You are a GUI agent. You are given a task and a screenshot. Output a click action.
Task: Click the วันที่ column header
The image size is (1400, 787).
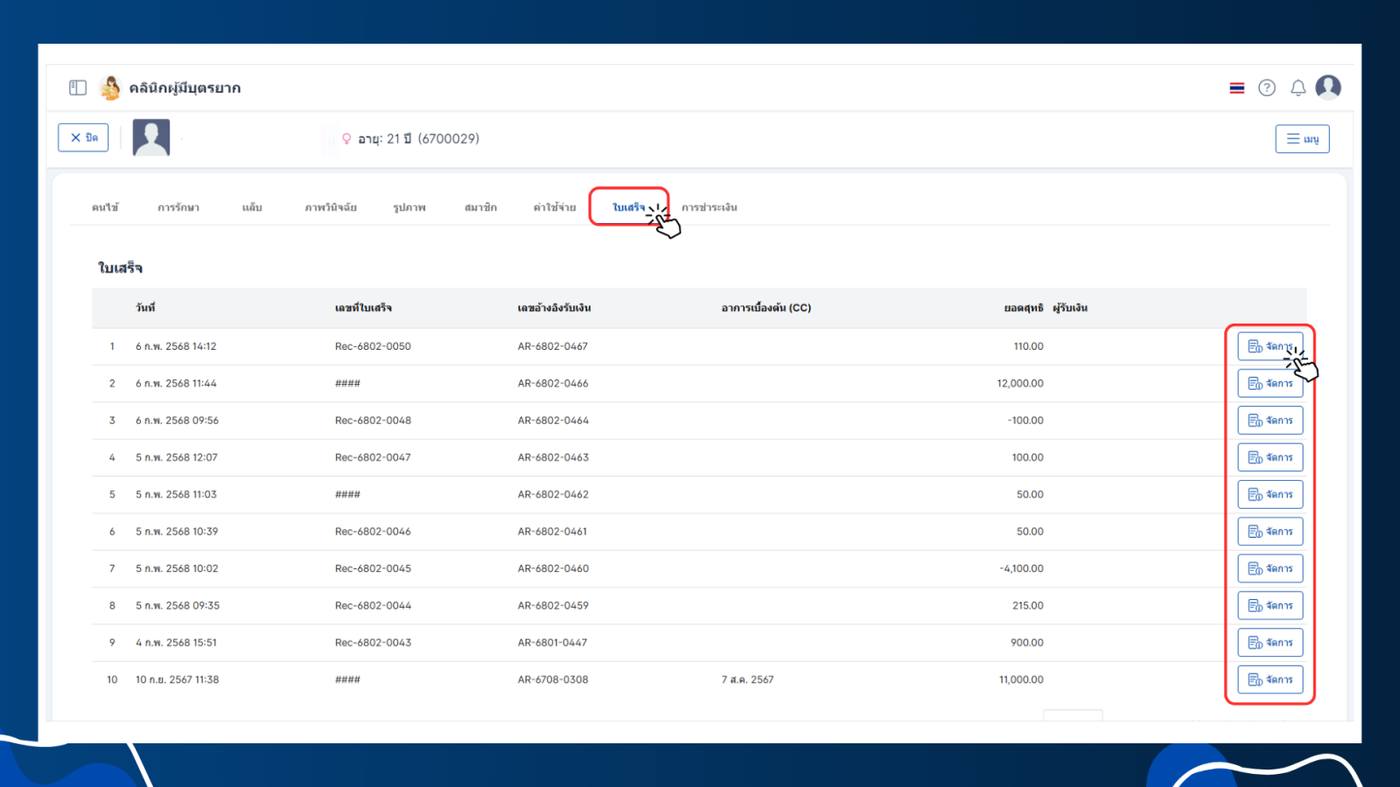pyautogui.click(x=146, y=308)
